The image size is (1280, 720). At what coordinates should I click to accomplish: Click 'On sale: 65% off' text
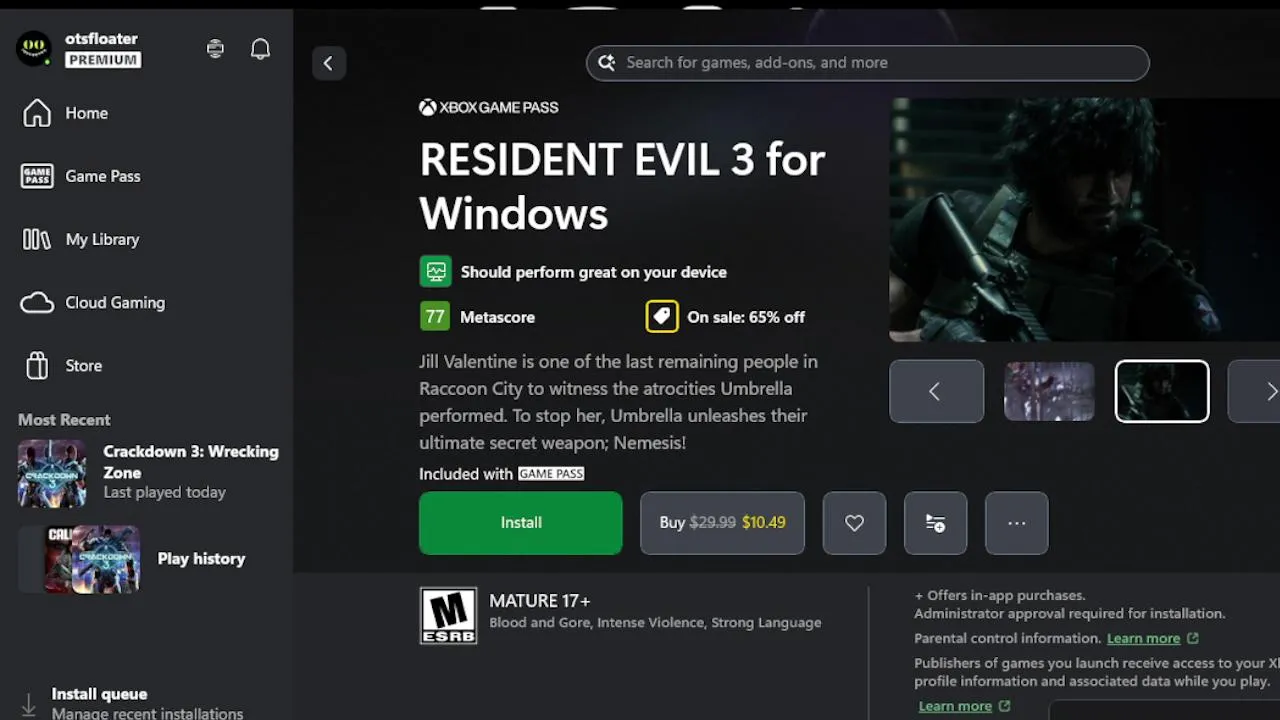coord(746,317)
